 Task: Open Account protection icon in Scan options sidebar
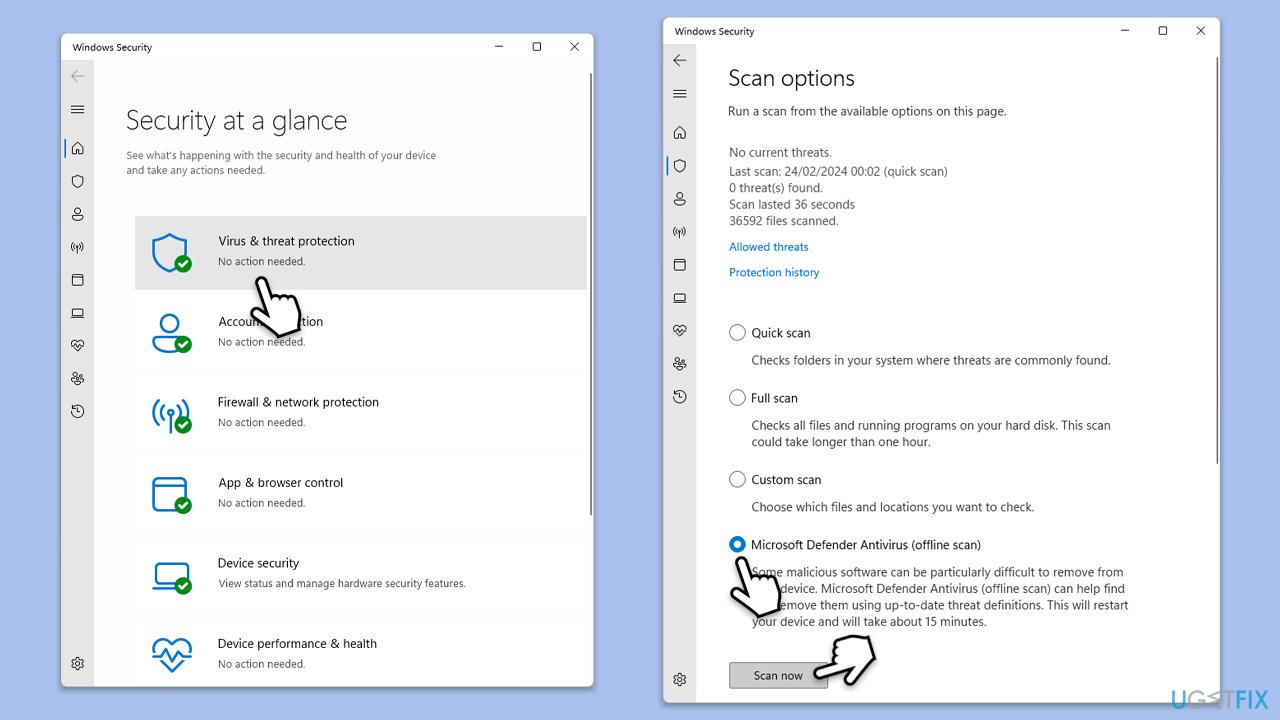click(680, 199)
